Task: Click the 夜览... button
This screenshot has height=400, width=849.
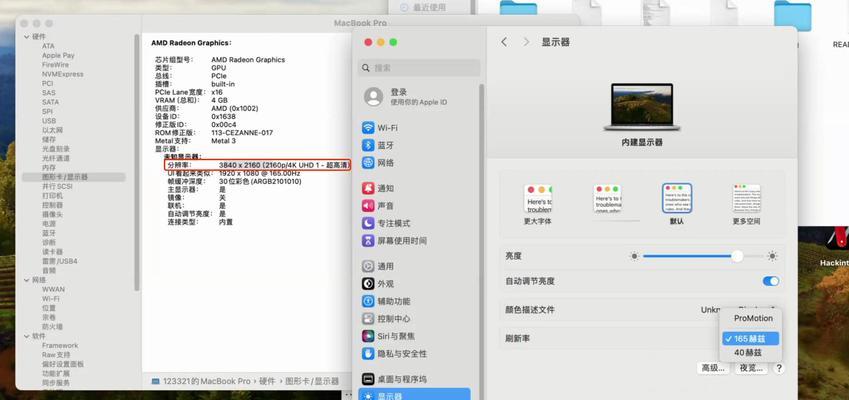Action: coord(752,368)
